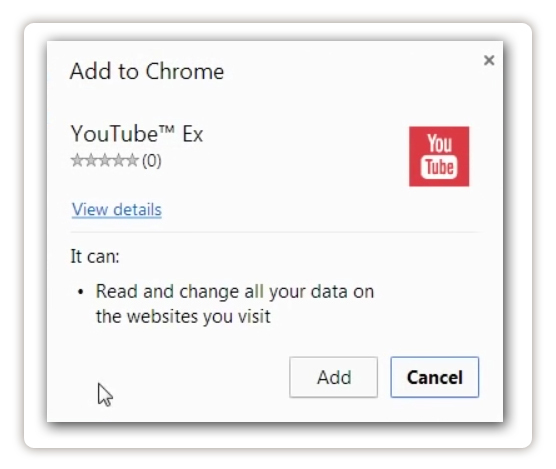Click the trademark symbol after YouTube
Image resolution: width=556 pixels, height=469 pixels.
[167, 129]
